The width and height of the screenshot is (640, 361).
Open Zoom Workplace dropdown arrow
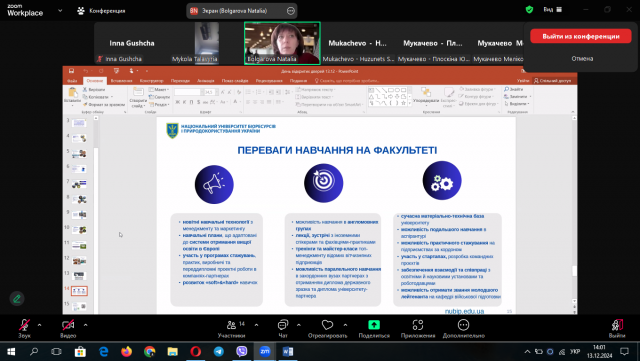(60, 11)
